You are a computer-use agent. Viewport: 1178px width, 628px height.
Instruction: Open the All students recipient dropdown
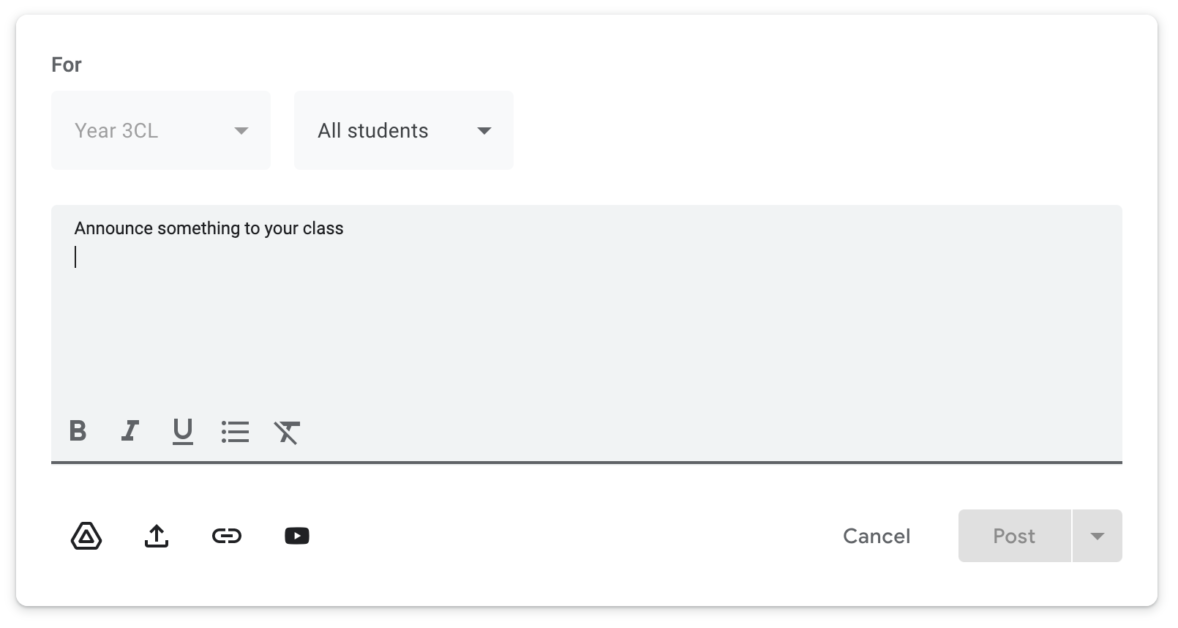403,130
